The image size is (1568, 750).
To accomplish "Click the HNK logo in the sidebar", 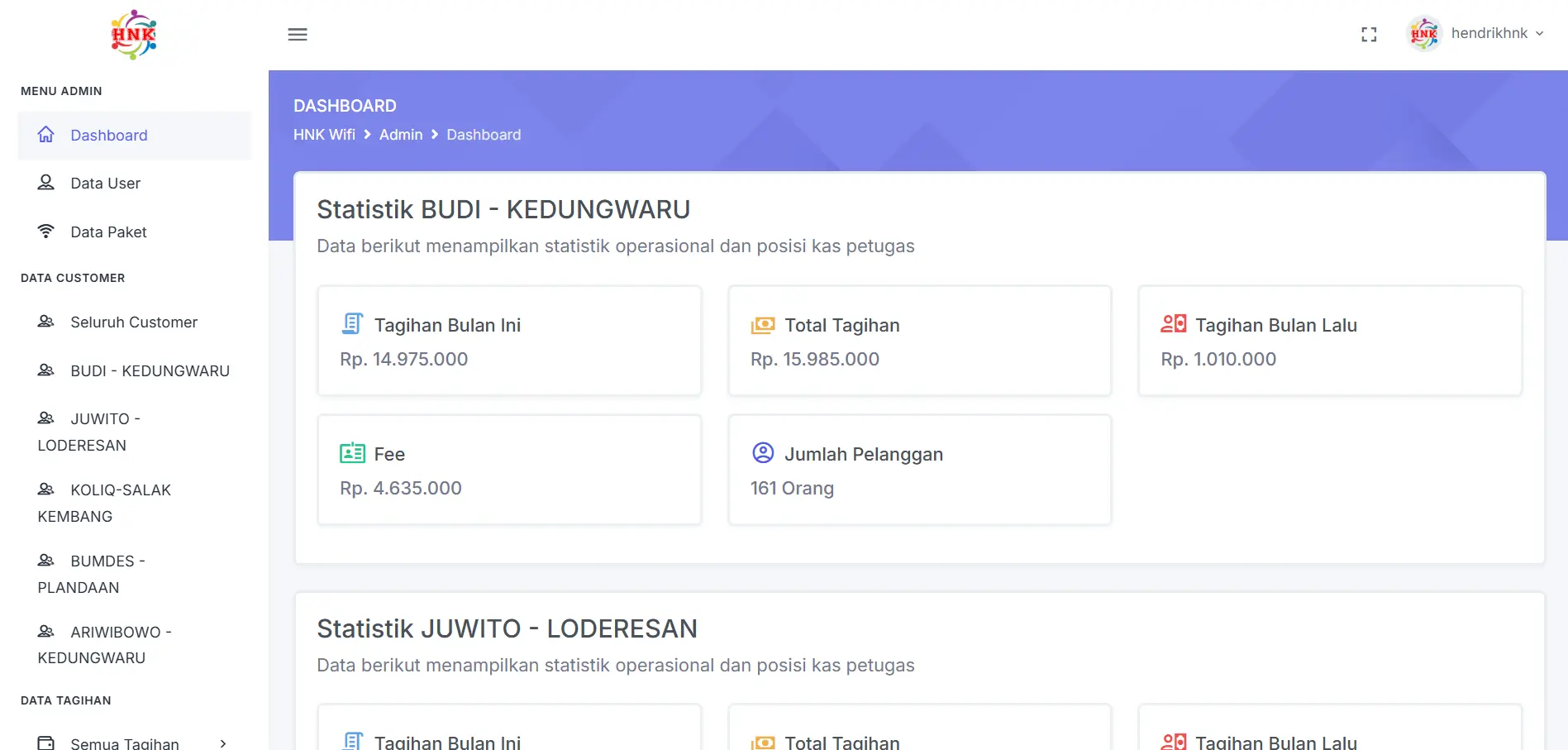I will [134, 35].
